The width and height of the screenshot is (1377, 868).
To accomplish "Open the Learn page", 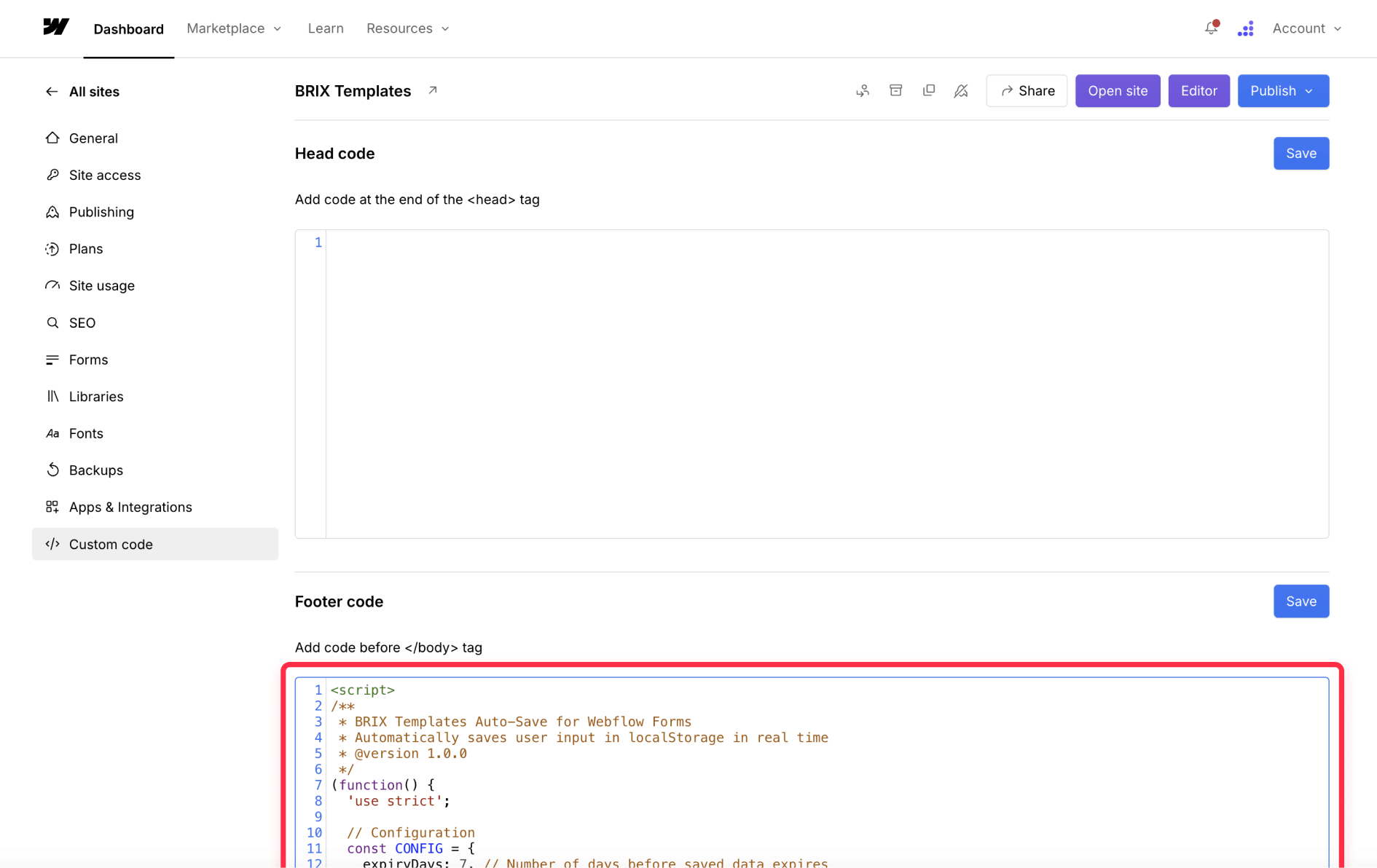I will [326, 28].
